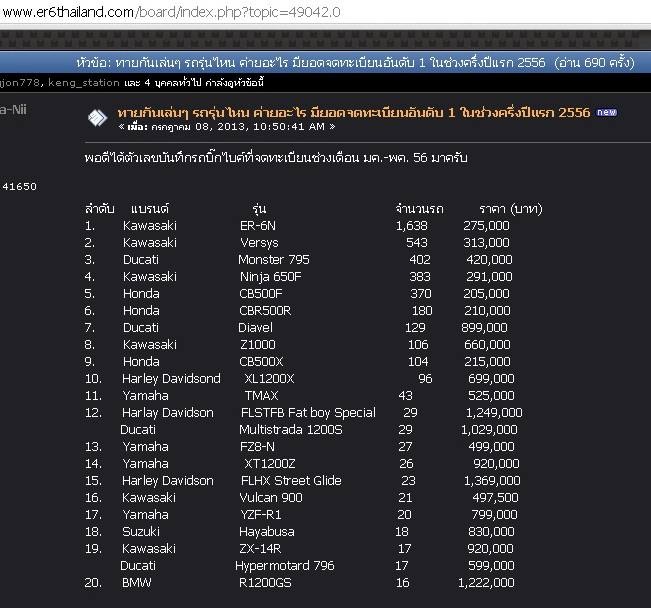Click 'Multistrada 1200S' text
Screen dimensions: 651x608
(291, 430)
